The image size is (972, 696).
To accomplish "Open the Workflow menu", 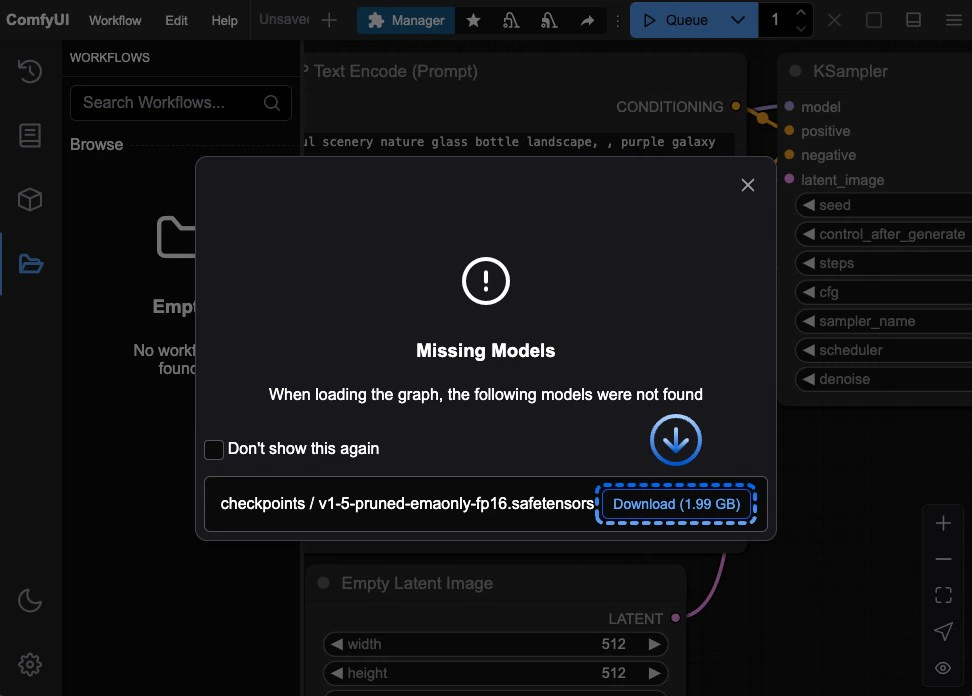I will [x=115, y=20].
